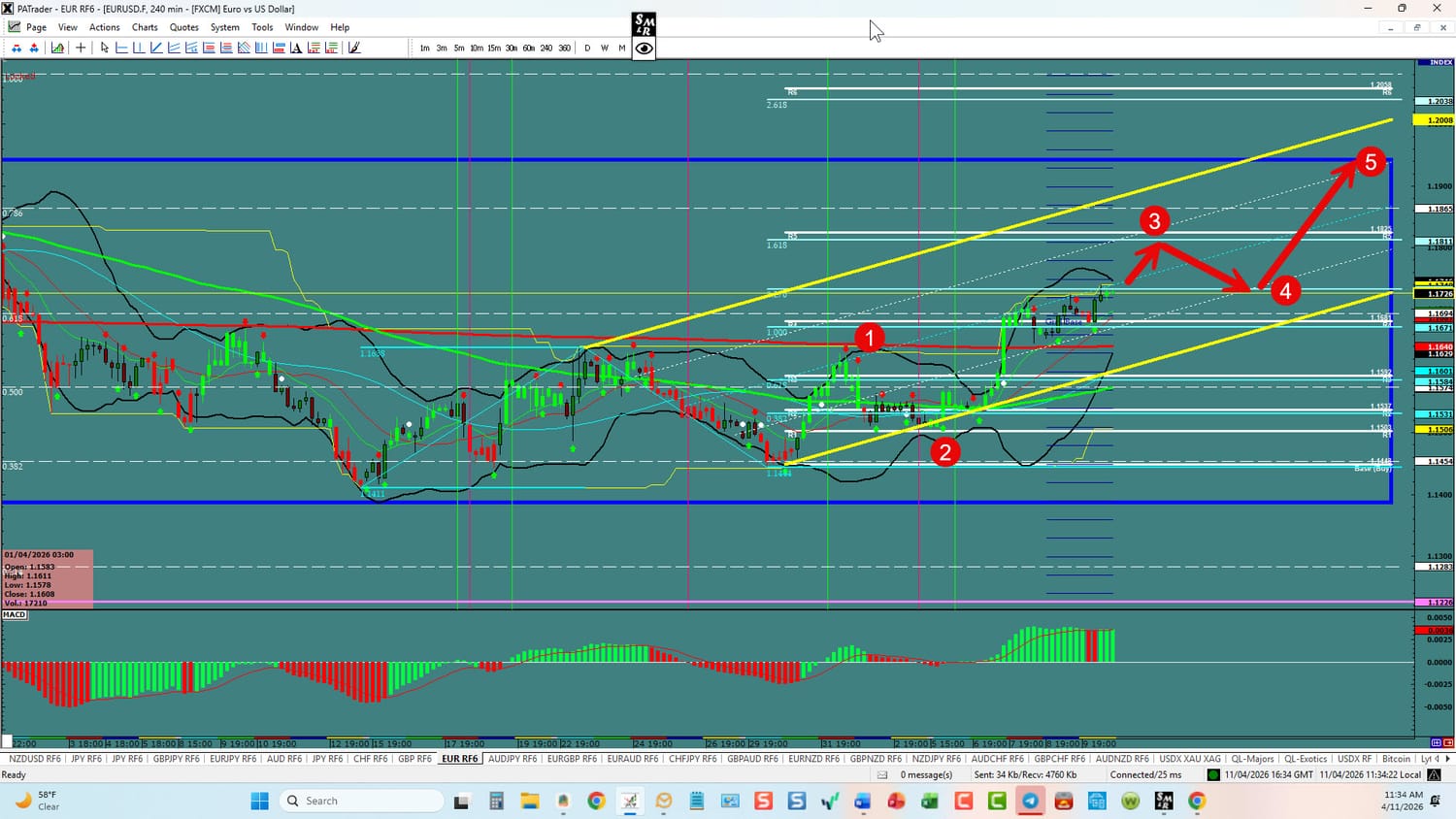The height and width of the screenshot is (819, 1456).
Task: Open the messages envelope icon in status bar
Action: click(x=882, y=774)
